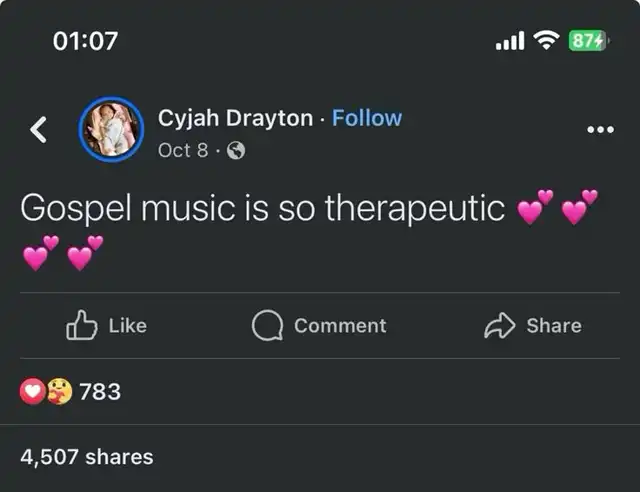Tap the Wi-Fi status icon
This screenshot has width=640, height=492.
click(546, 41)
